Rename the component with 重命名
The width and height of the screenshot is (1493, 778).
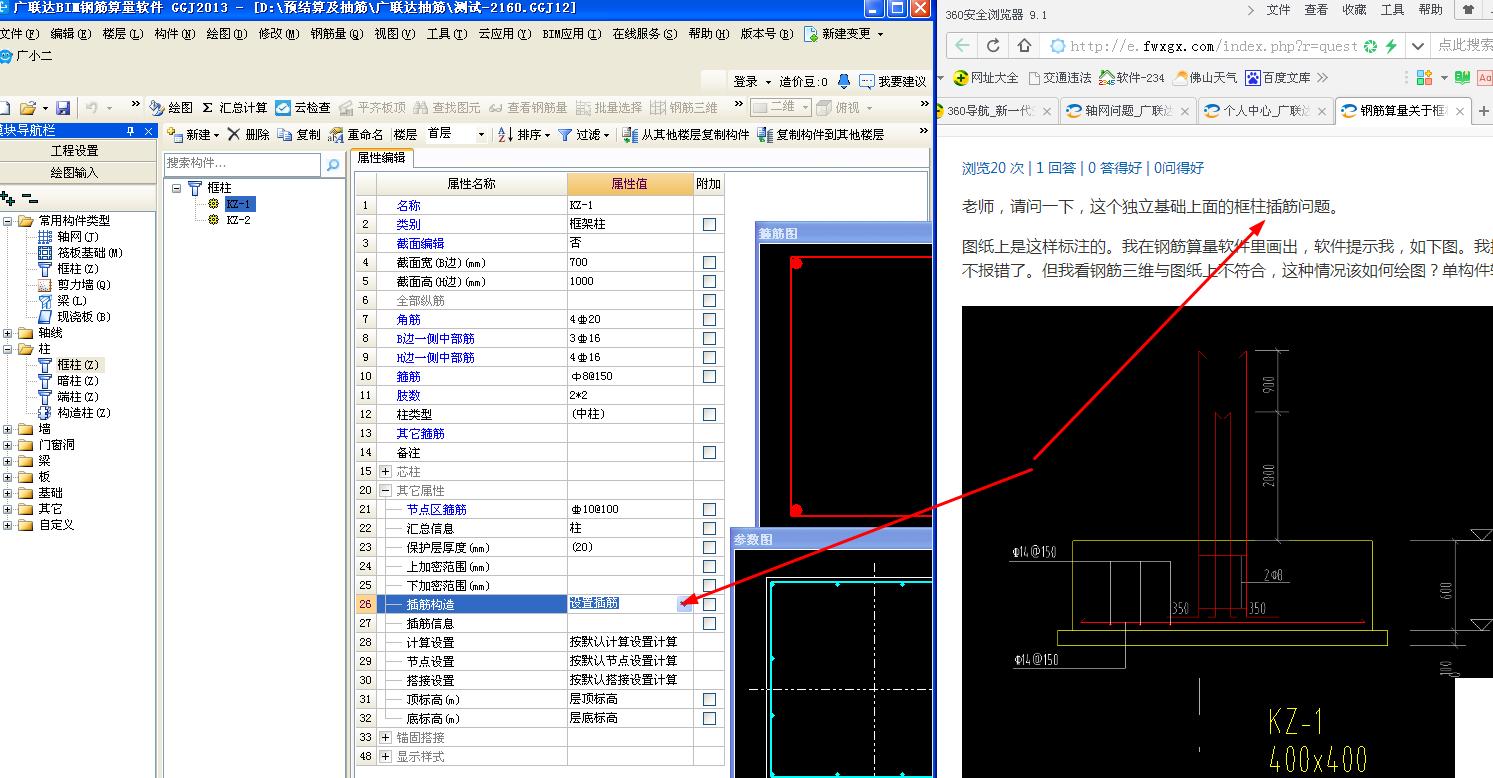point(356,135)
